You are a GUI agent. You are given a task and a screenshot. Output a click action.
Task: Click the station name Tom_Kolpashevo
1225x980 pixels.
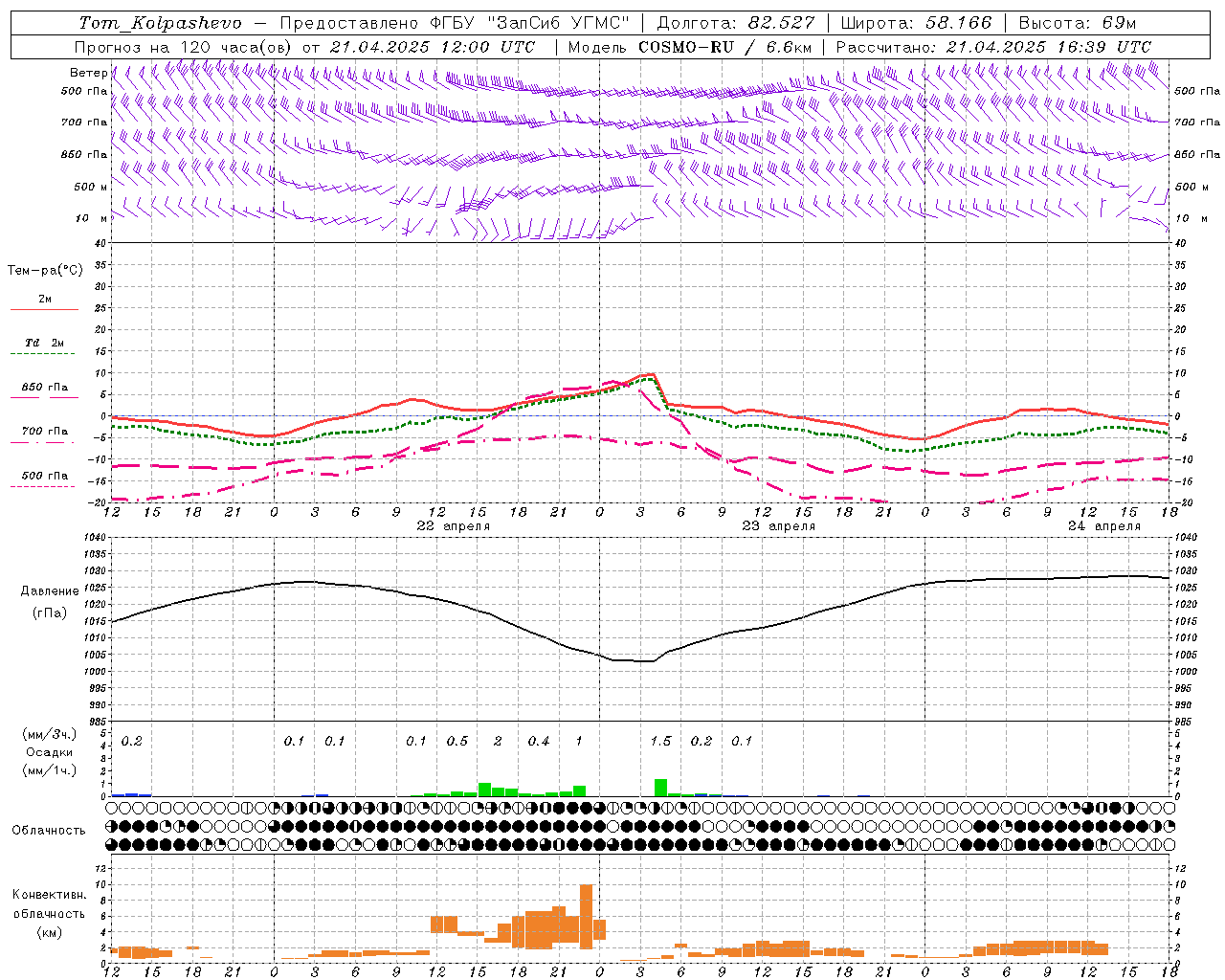160,22
